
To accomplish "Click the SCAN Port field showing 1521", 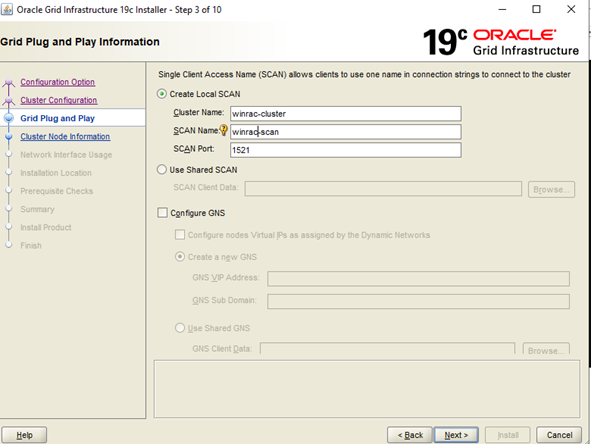I will click(346, 150).
